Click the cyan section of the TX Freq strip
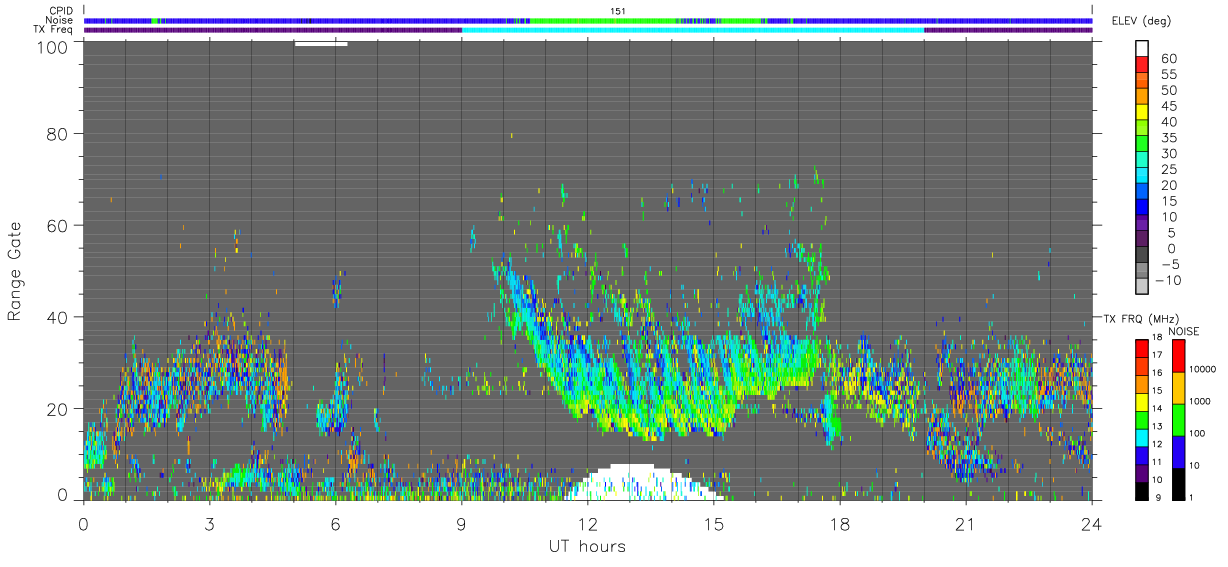Image resolution: width=1228 pixels, height=567 pixels. point(693,30)
